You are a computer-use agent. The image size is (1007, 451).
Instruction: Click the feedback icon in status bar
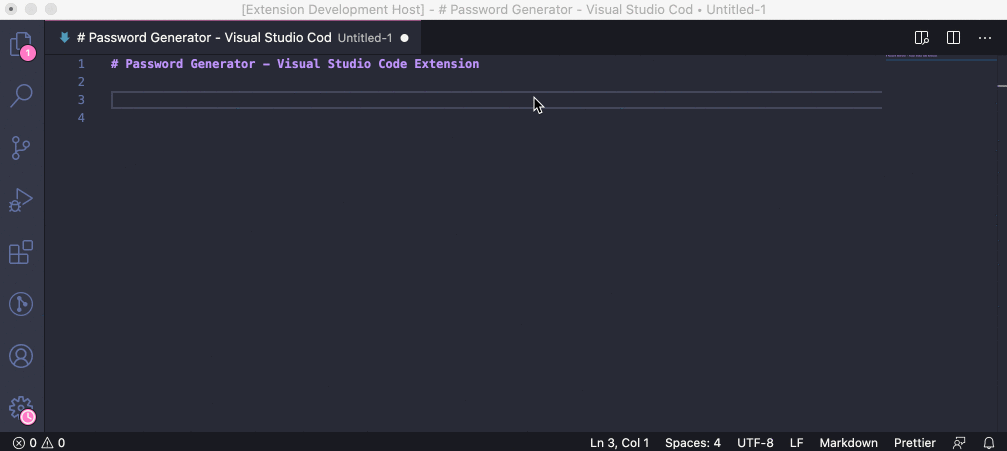(959, 443)
